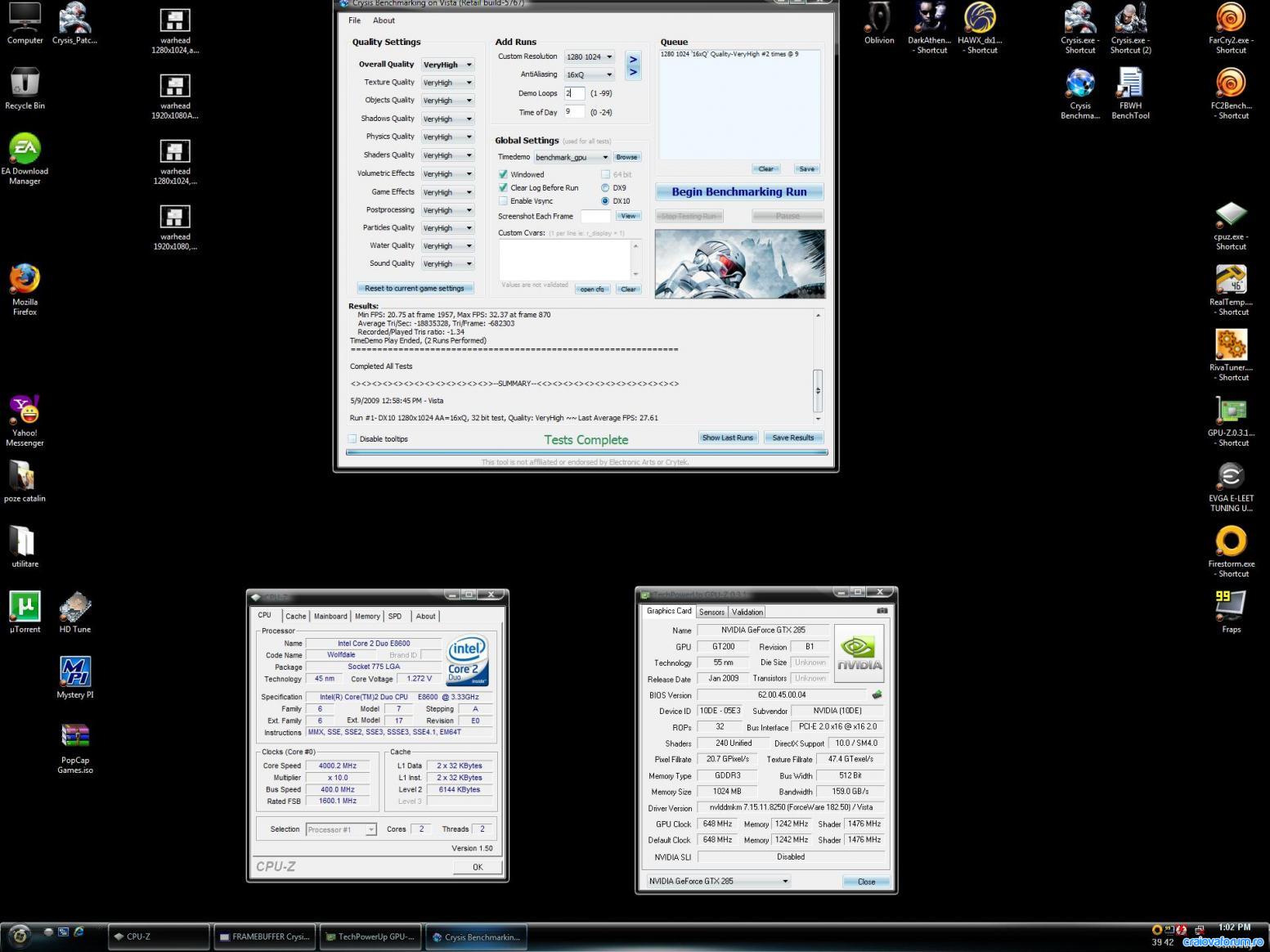Open the GPU-Z Sensors tab

(711, 612)
